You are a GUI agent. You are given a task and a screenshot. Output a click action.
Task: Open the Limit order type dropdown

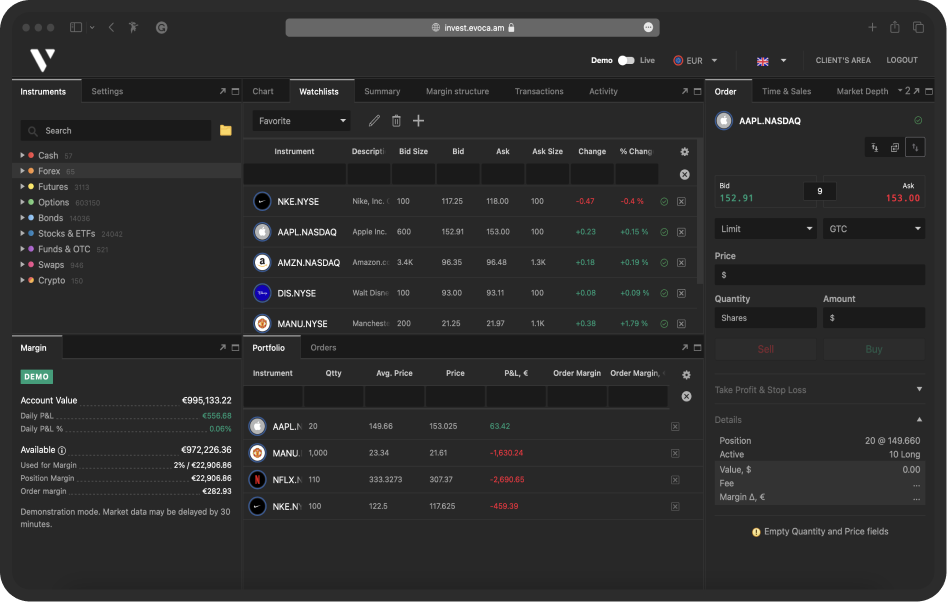[766, 229]
